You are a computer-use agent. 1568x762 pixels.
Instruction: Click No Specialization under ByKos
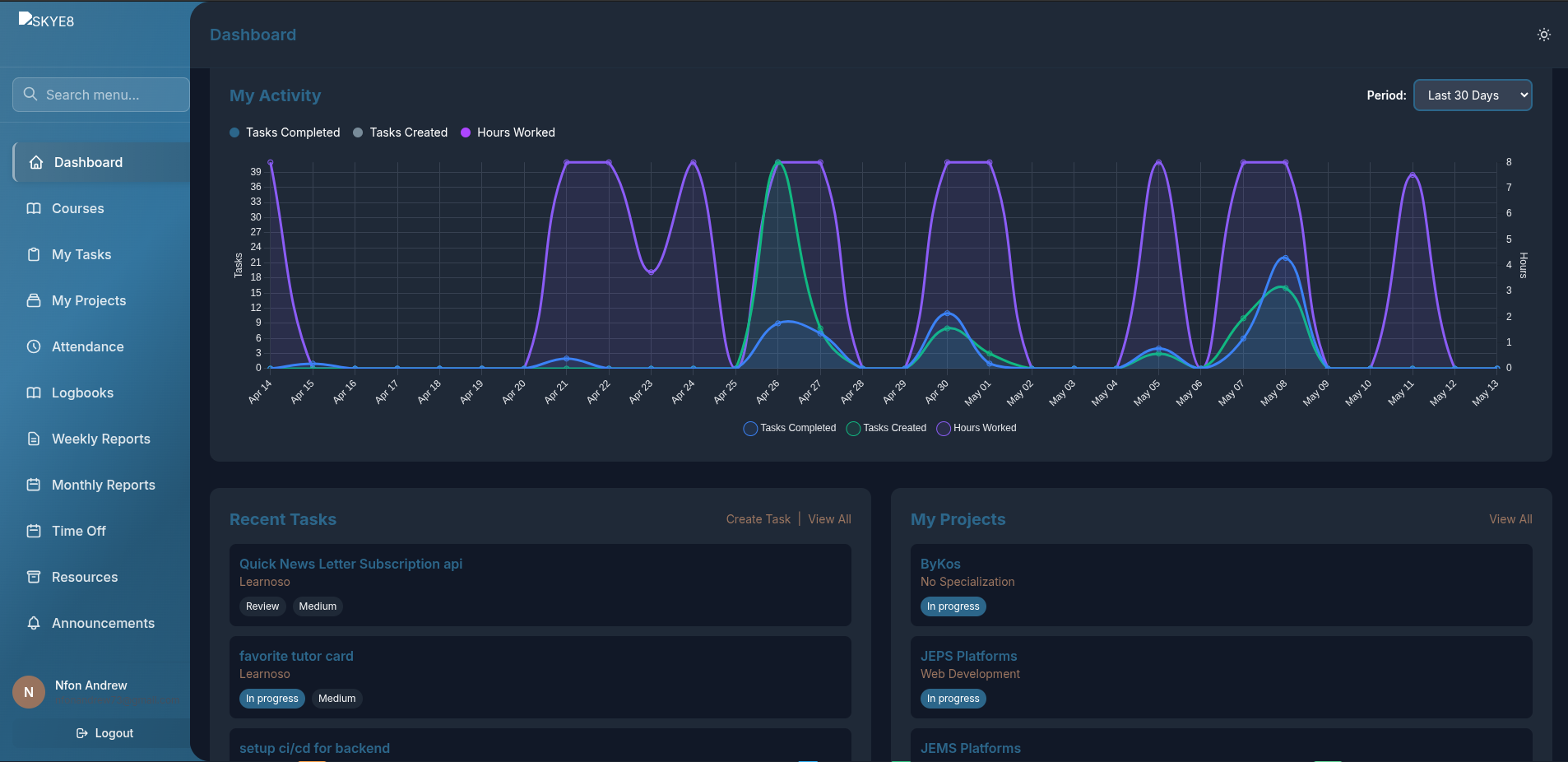point(967,582)
